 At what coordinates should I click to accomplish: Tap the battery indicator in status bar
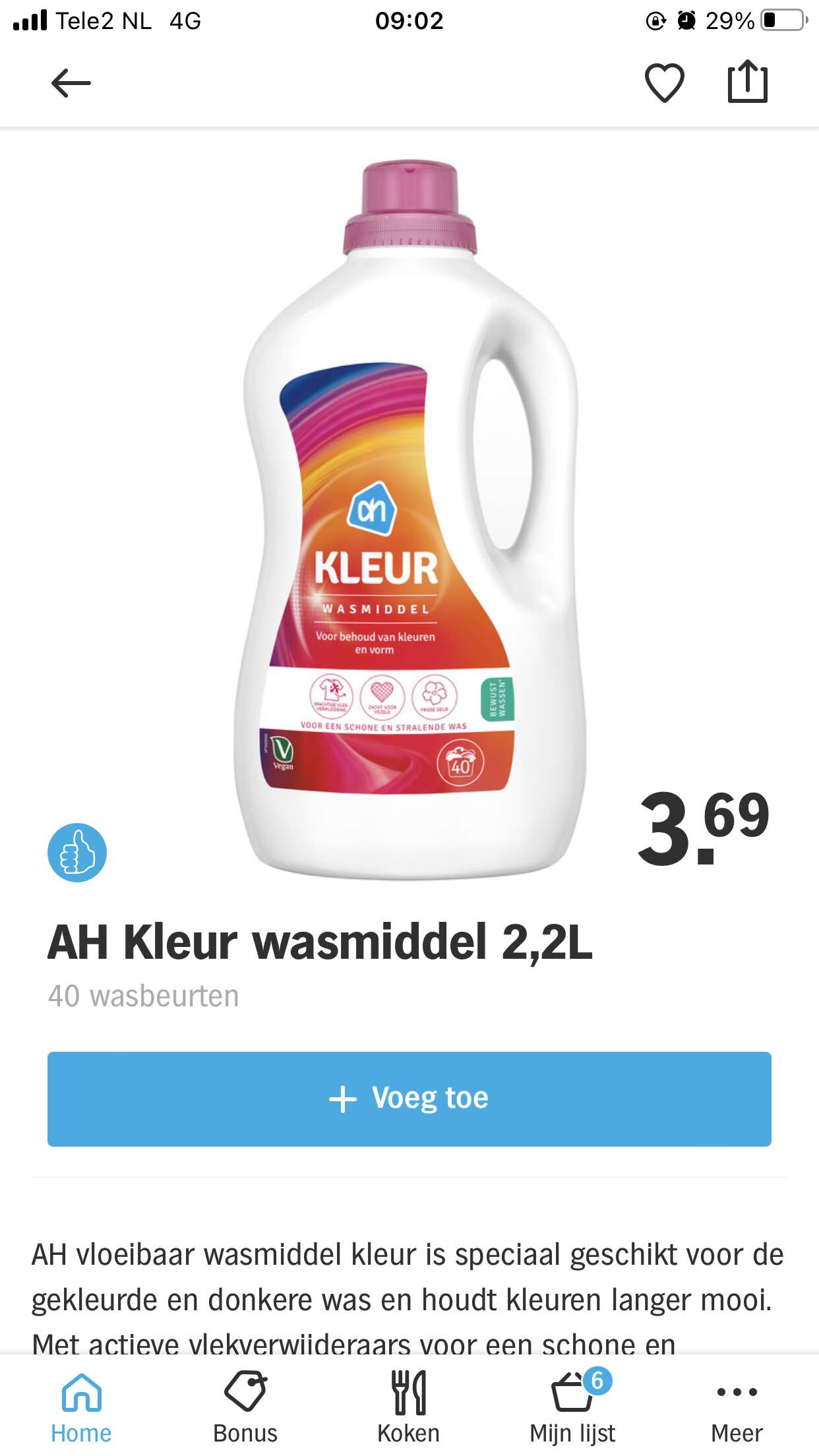[x=784, y=20]
